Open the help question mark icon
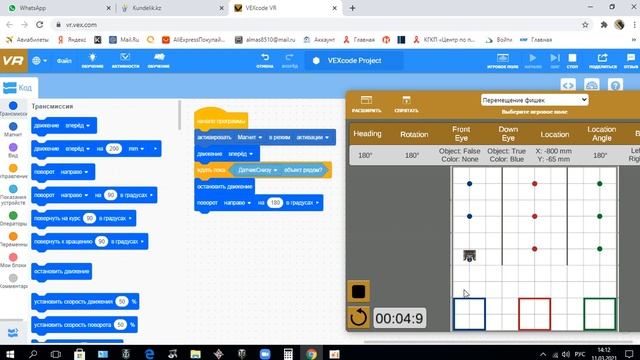Screen dimensions: 640x360 point(615,86)
